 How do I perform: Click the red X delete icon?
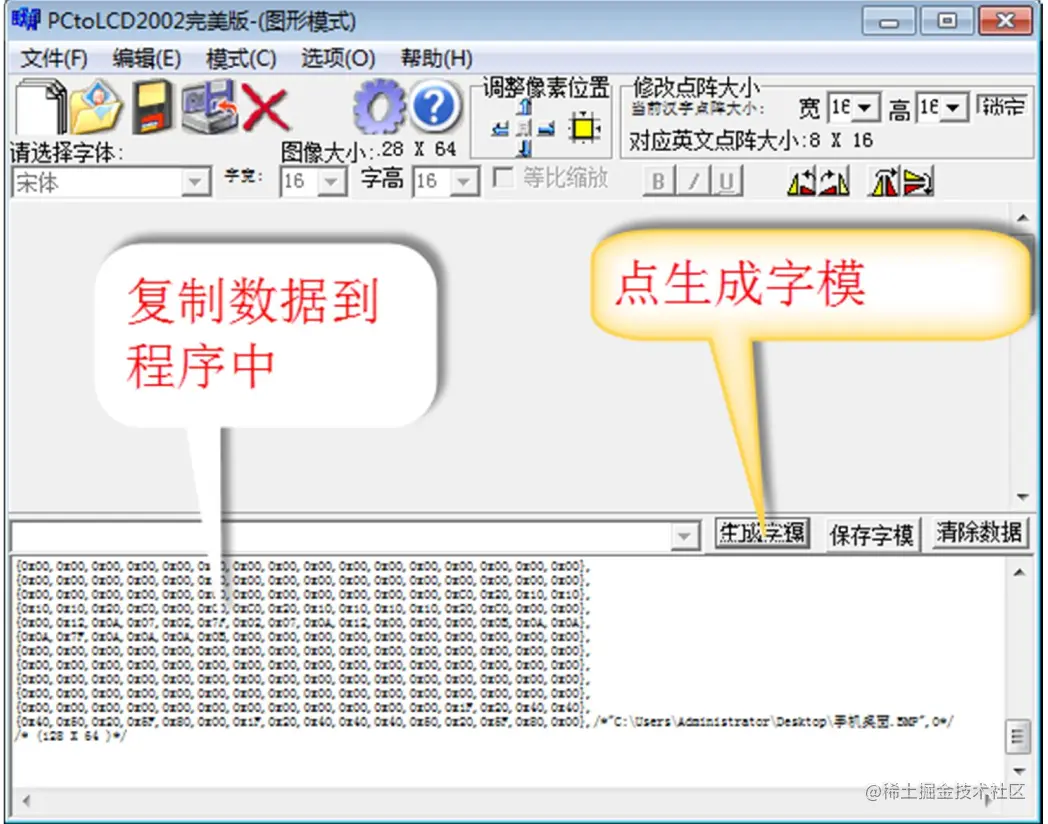265,107
